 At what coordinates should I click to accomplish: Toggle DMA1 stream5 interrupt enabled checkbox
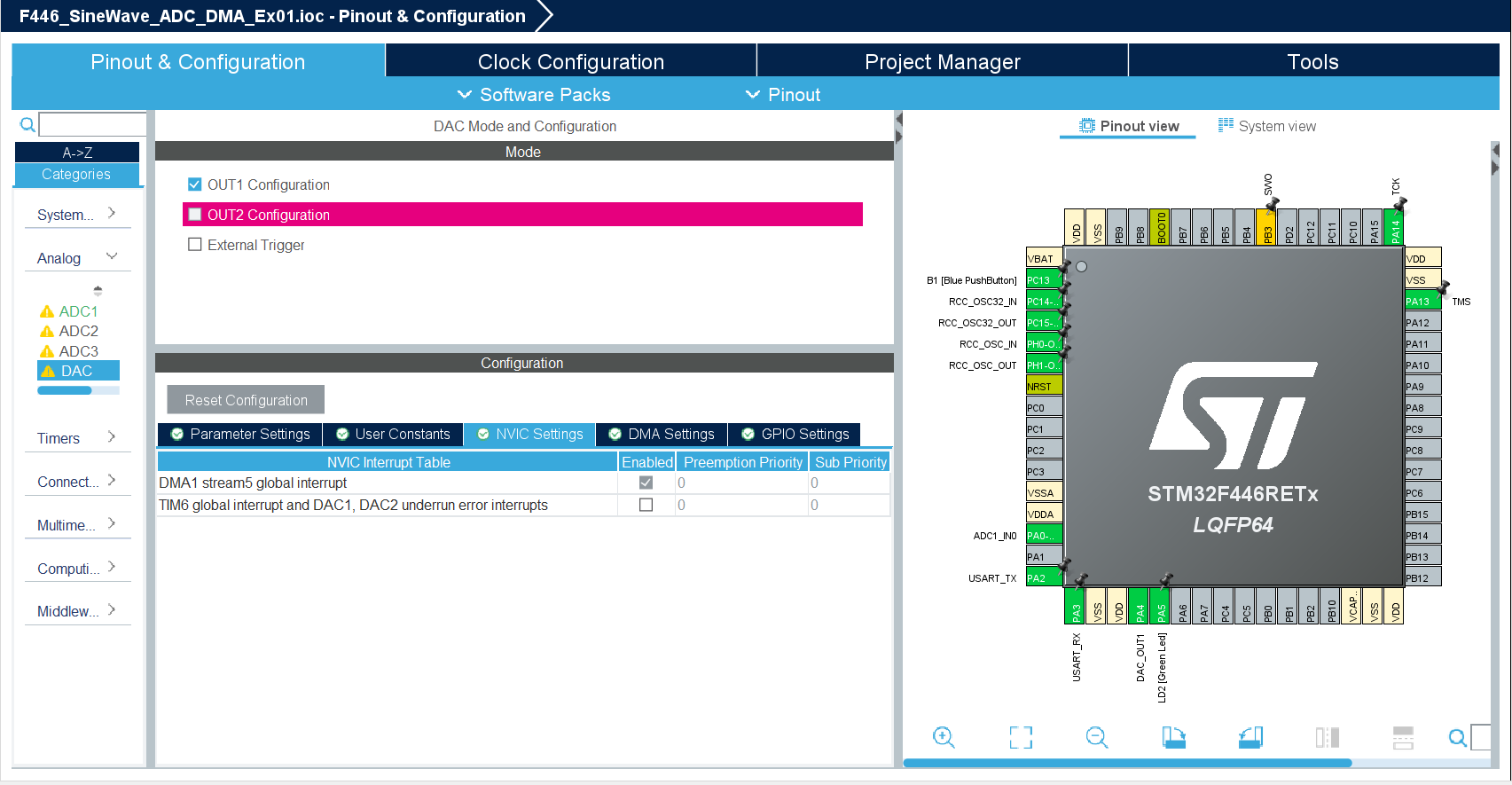[646, 483]
